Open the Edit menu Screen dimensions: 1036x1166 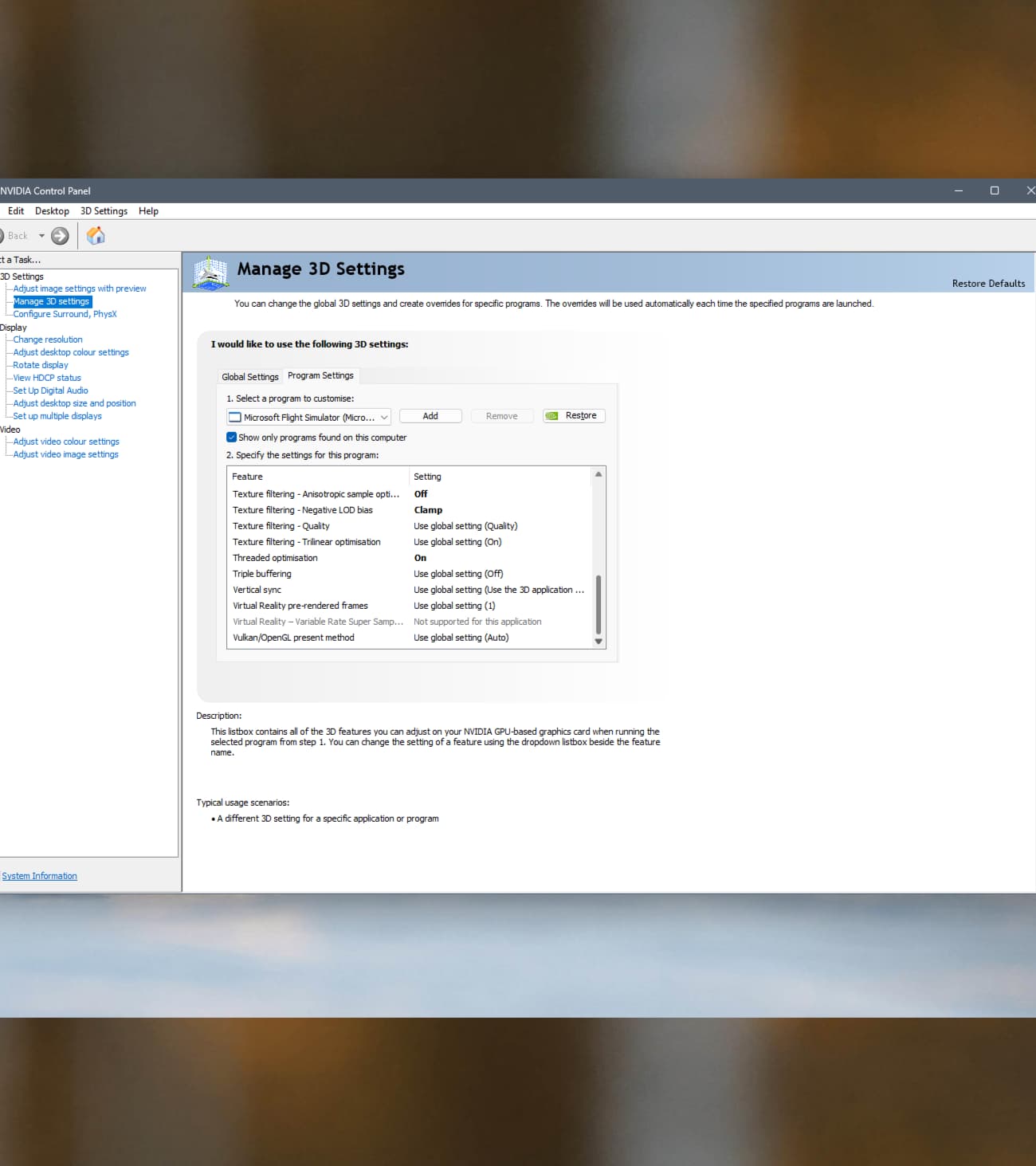[x=16, y=211]
